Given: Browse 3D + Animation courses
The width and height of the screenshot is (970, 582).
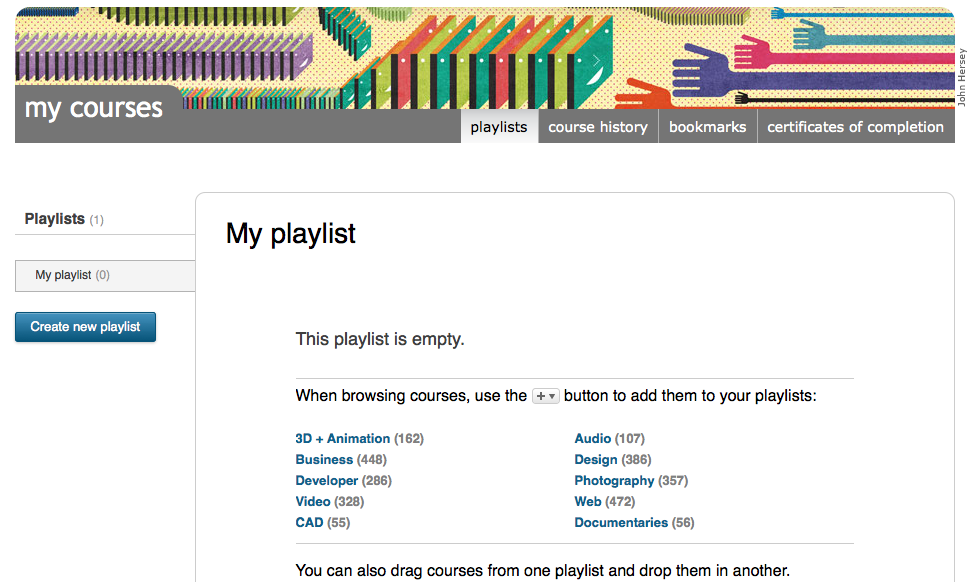Looking at the screenshot, I should [x=342, y=439].
